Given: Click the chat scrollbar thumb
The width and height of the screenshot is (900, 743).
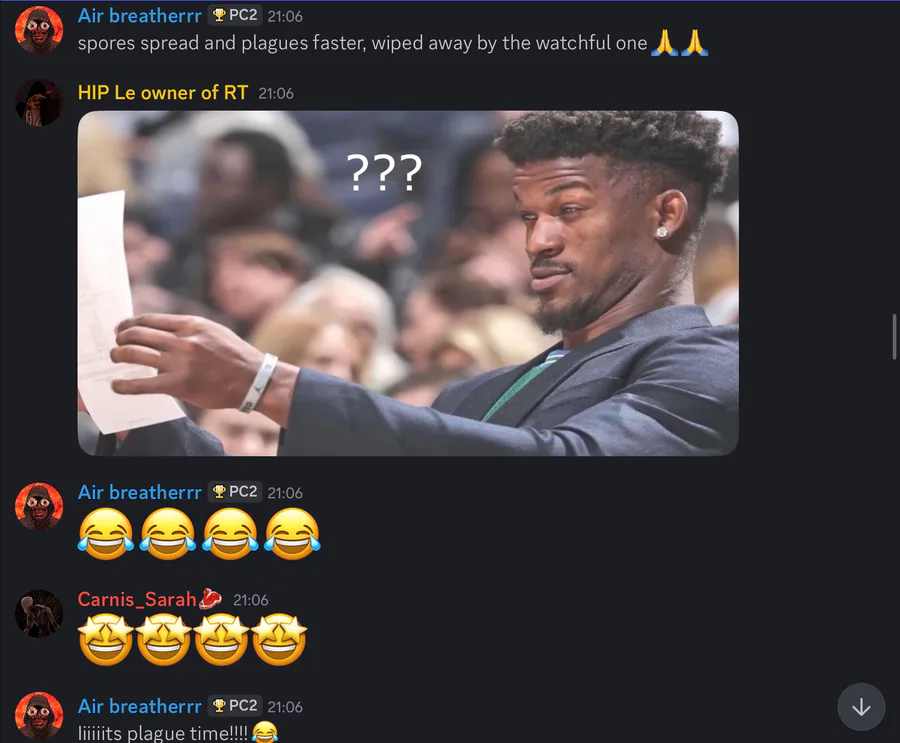Looking at the screenshot, I should point(894,336).
